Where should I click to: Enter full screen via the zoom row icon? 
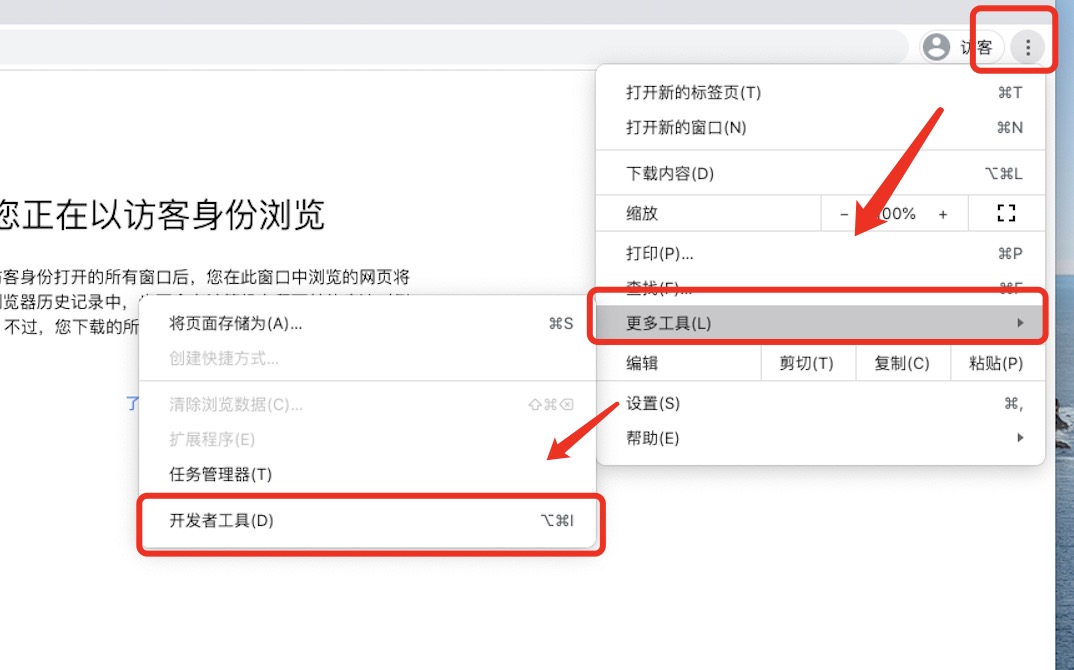pos(1006,212)
